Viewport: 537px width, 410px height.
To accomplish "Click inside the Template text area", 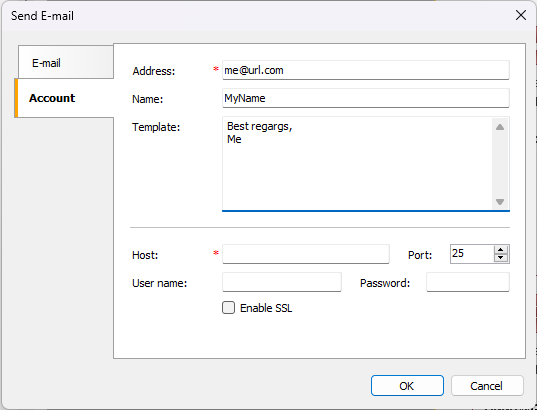I will click(x=357, y=163).
